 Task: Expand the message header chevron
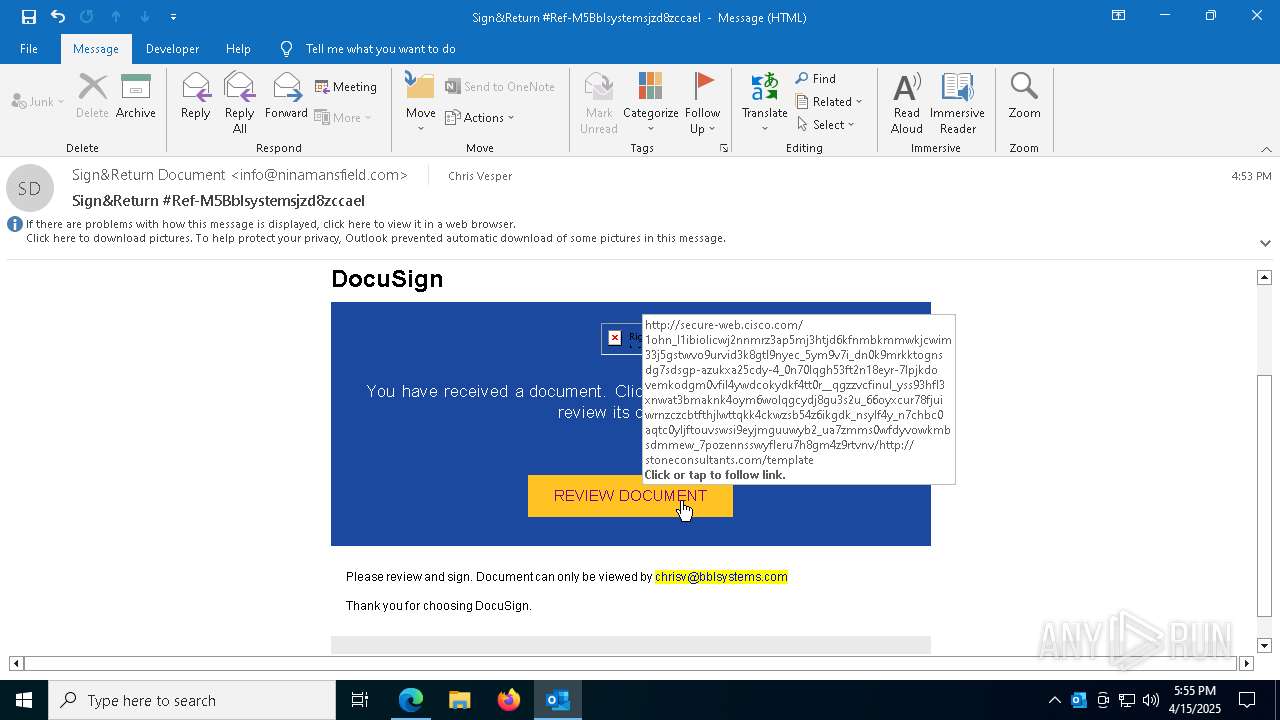(x=1265, y=243)
